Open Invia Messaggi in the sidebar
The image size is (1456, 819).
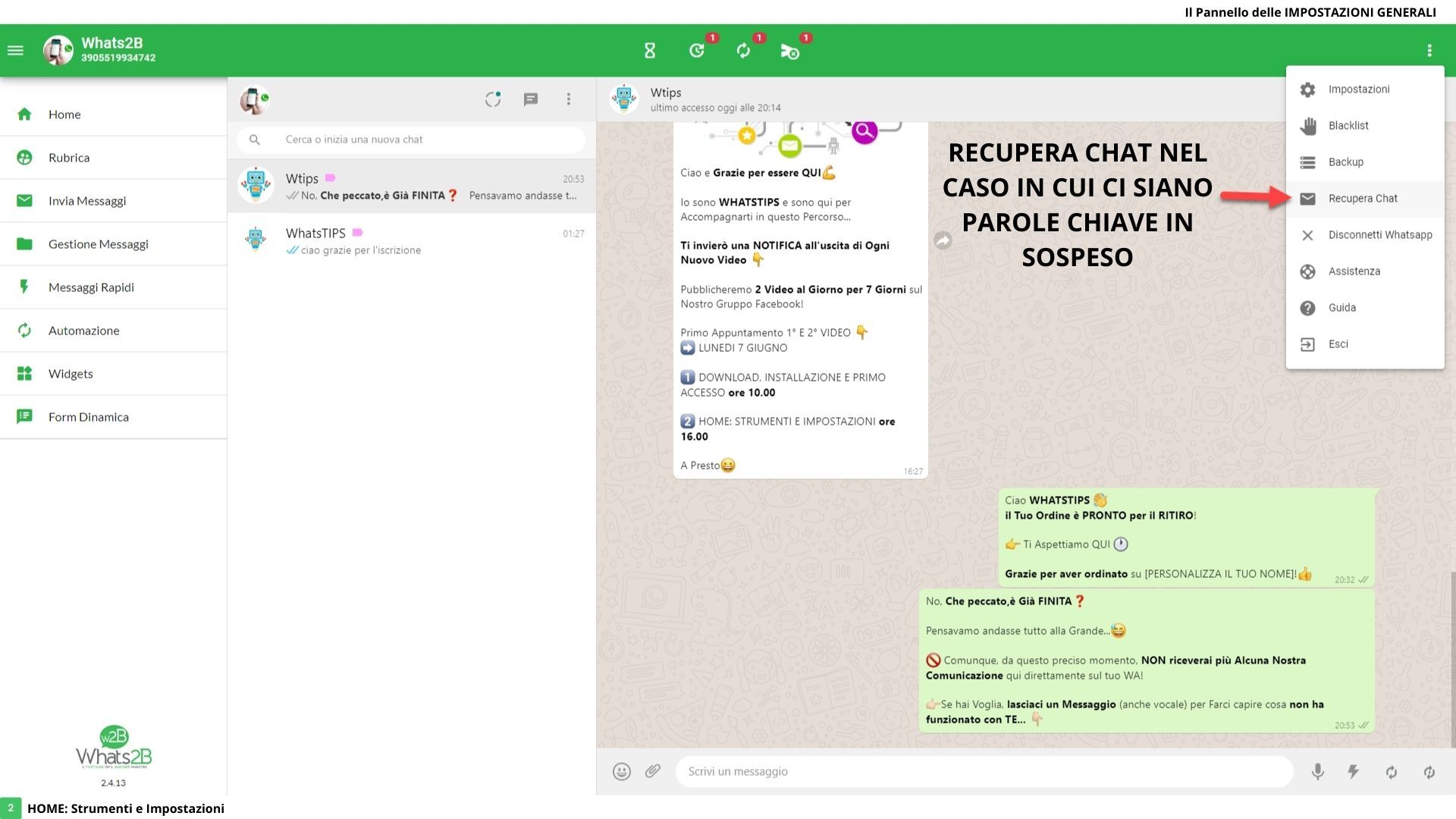(114, 201)
